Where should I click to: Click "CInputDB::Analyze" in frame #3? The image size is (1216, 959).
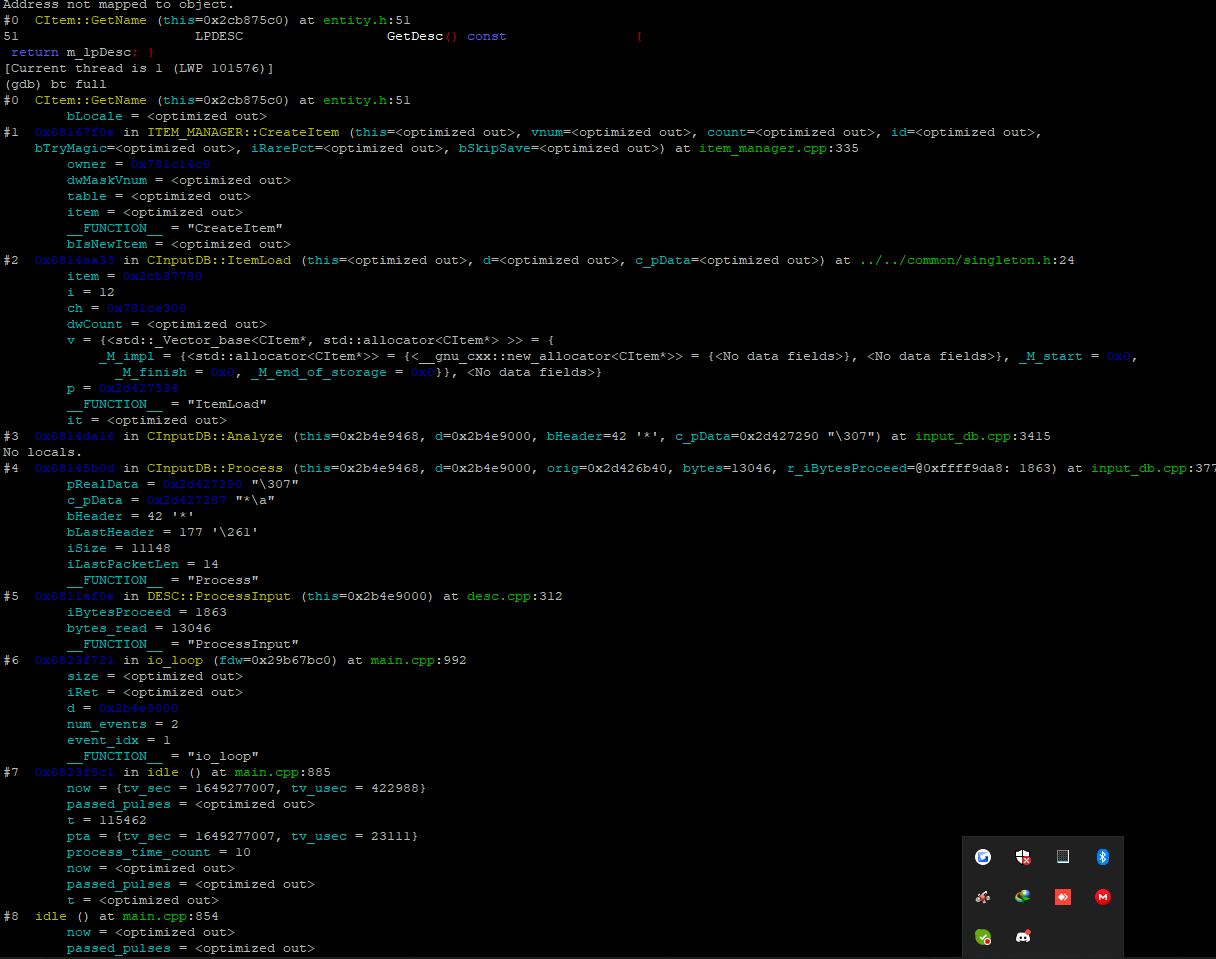[x=215, y=436]
